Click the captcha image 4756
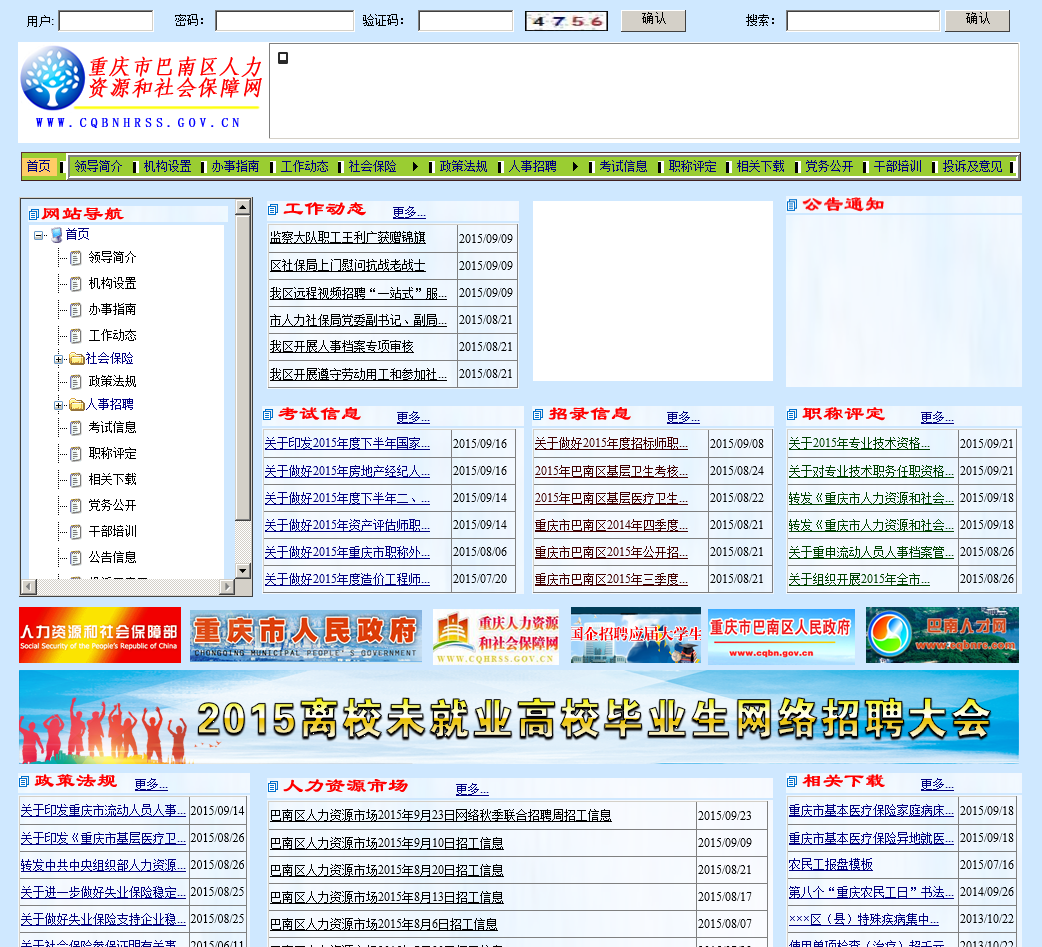 point(566,21)
